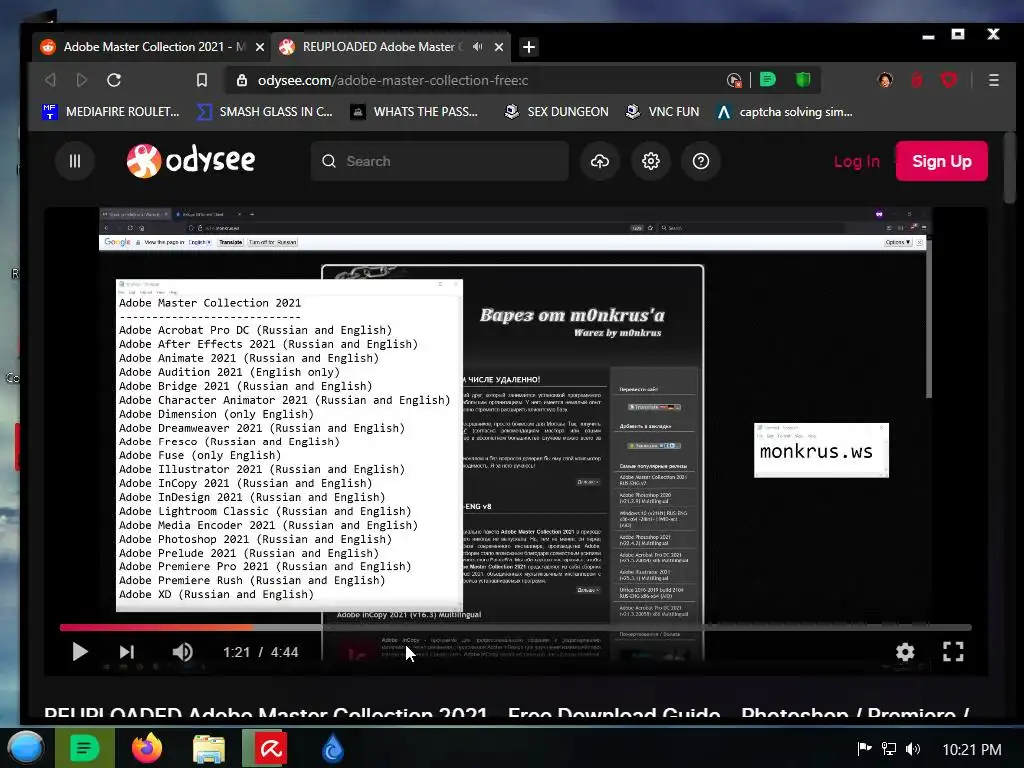Image resolution: width=1024 pixels, height=768 pixels.
Task: Open SMASH GLASS IN C... bookmark
Action: 264,112
